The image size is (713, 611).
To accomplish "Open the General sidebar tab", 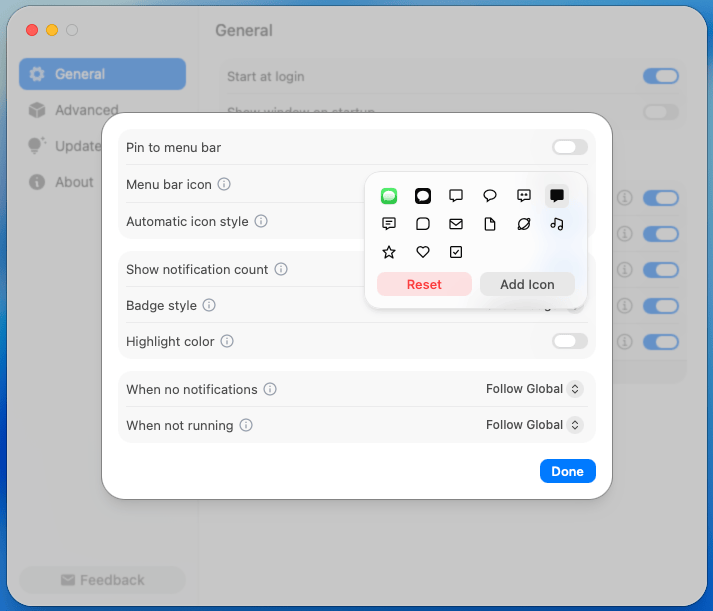I will point(102,74).
